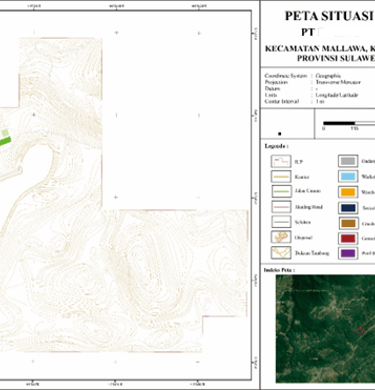Pick the gray legend color swatch
The height and width of the screenshot is (390, 375).
click(x=348, y=161)
